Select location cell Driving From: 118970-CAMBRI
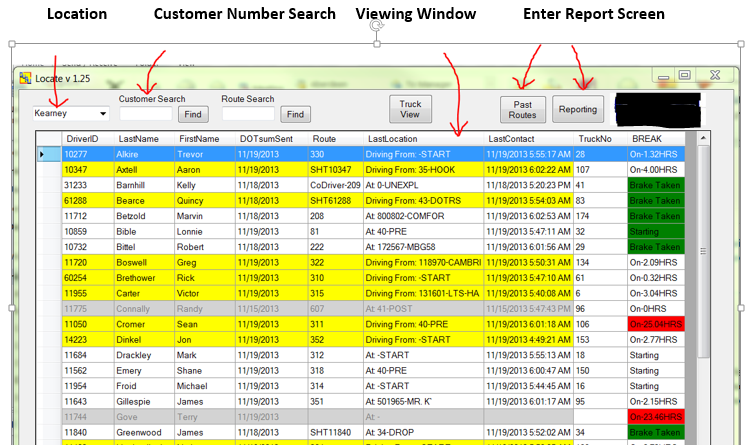Viewport: 748px width, 445px height. [x=423, y=262]
